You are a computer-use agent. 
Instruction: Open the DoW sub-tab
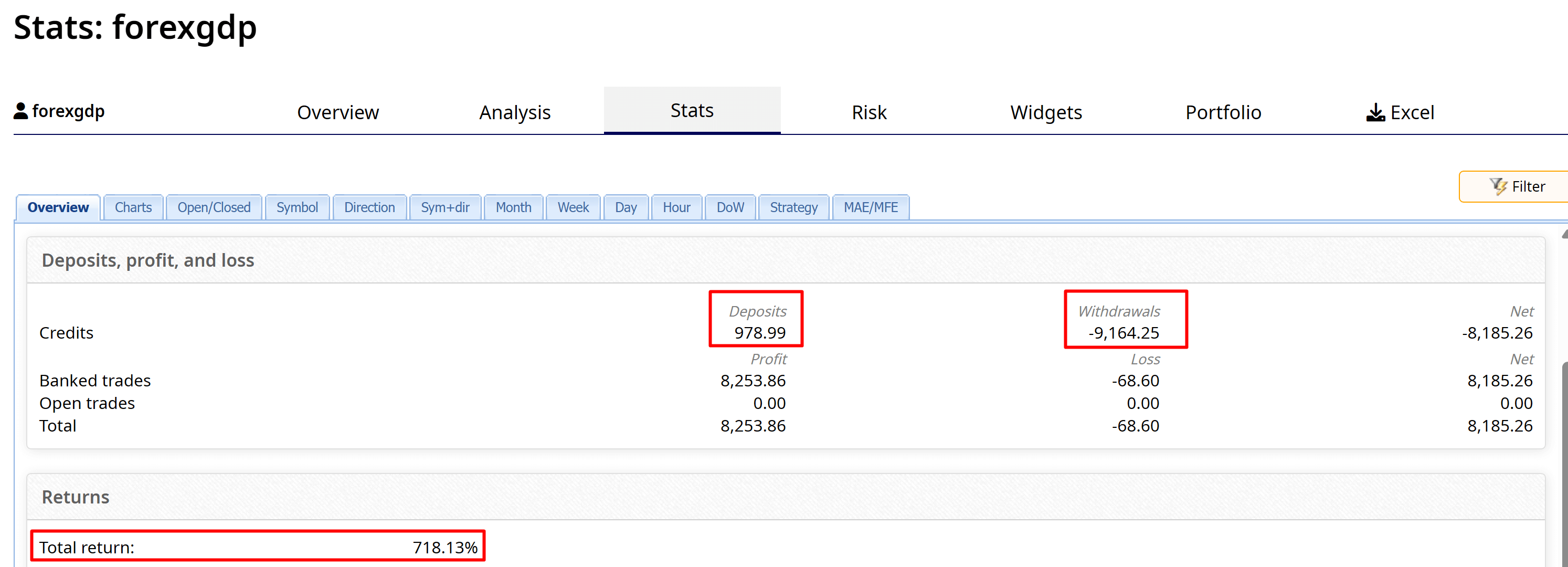pos(730,208)
